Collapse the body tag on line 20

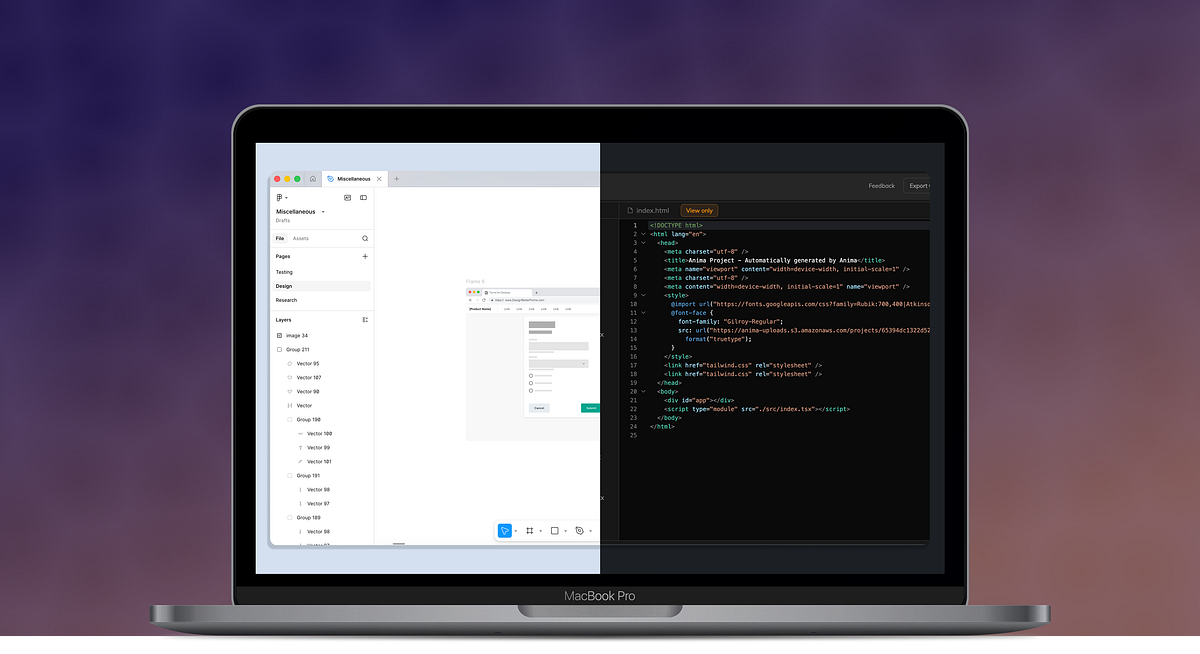[643, 391]
